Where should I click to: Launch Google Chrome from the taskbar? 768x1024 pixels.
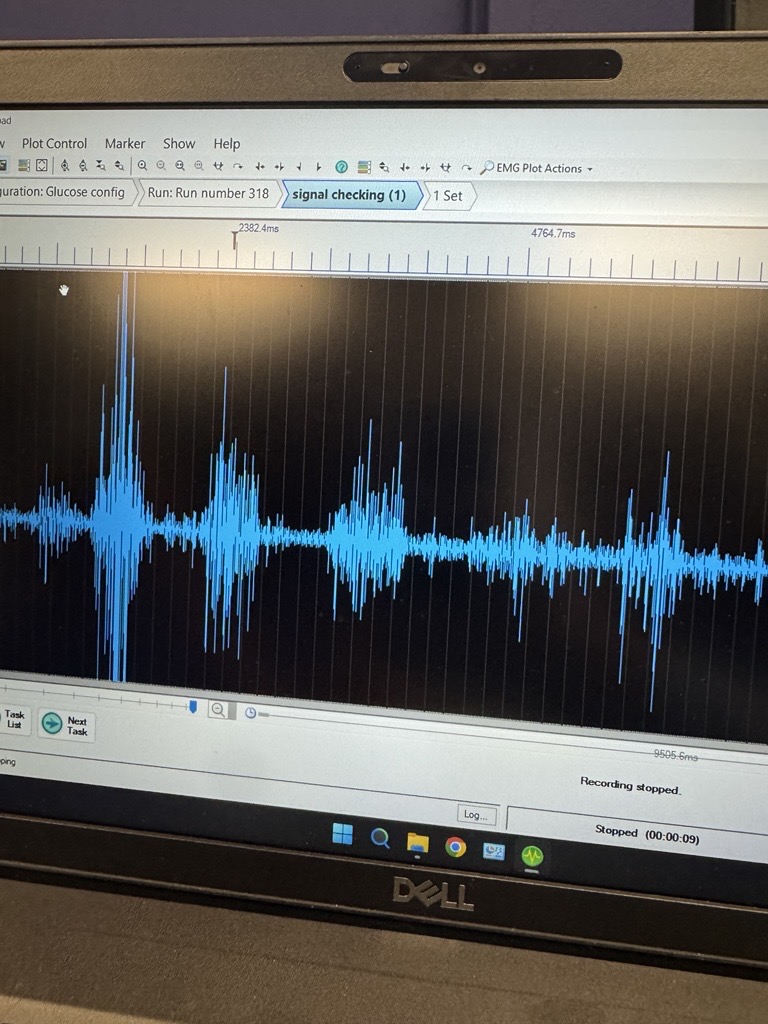[456, 847]
